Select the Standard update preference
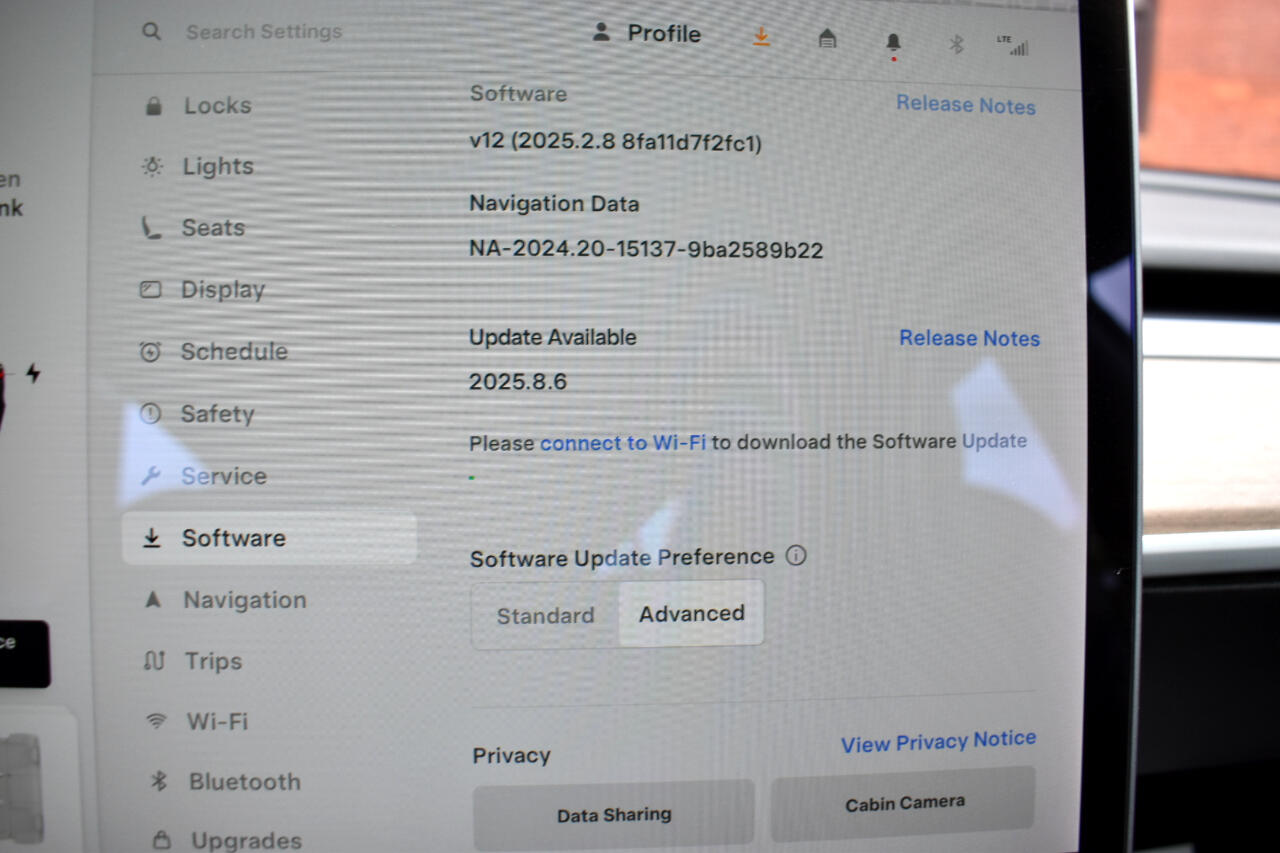 coord(546,615)
